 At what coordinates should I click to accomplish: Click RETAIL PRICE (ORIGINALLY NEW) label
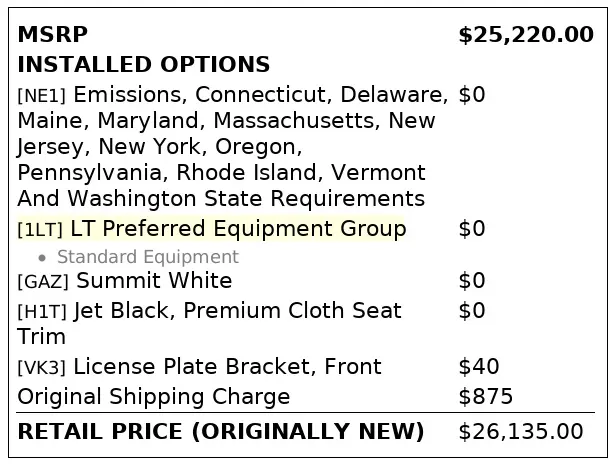click(221, 432)
